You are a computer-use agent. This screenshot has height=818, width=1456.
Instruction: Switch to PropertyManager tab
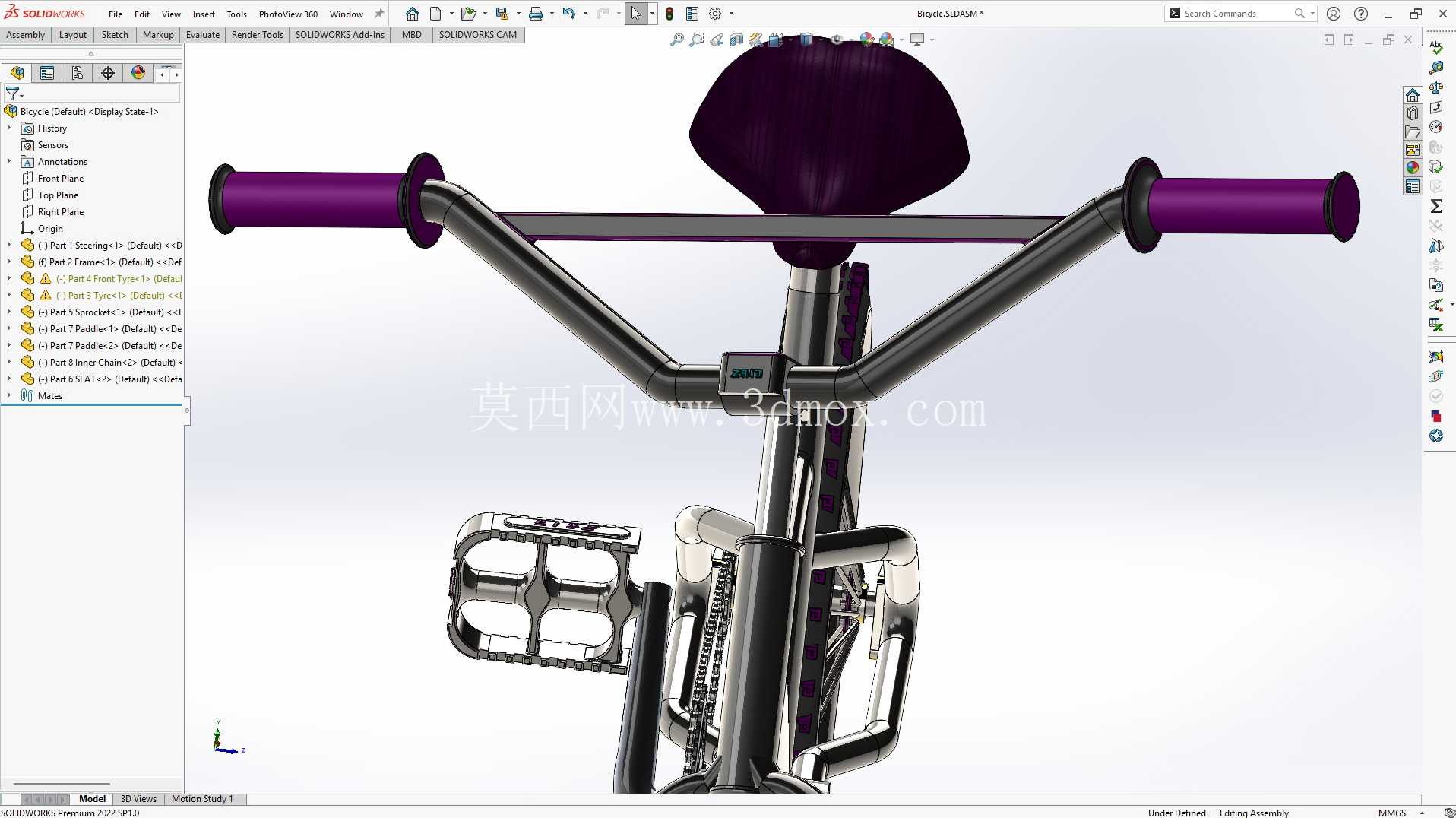point(47,73)
